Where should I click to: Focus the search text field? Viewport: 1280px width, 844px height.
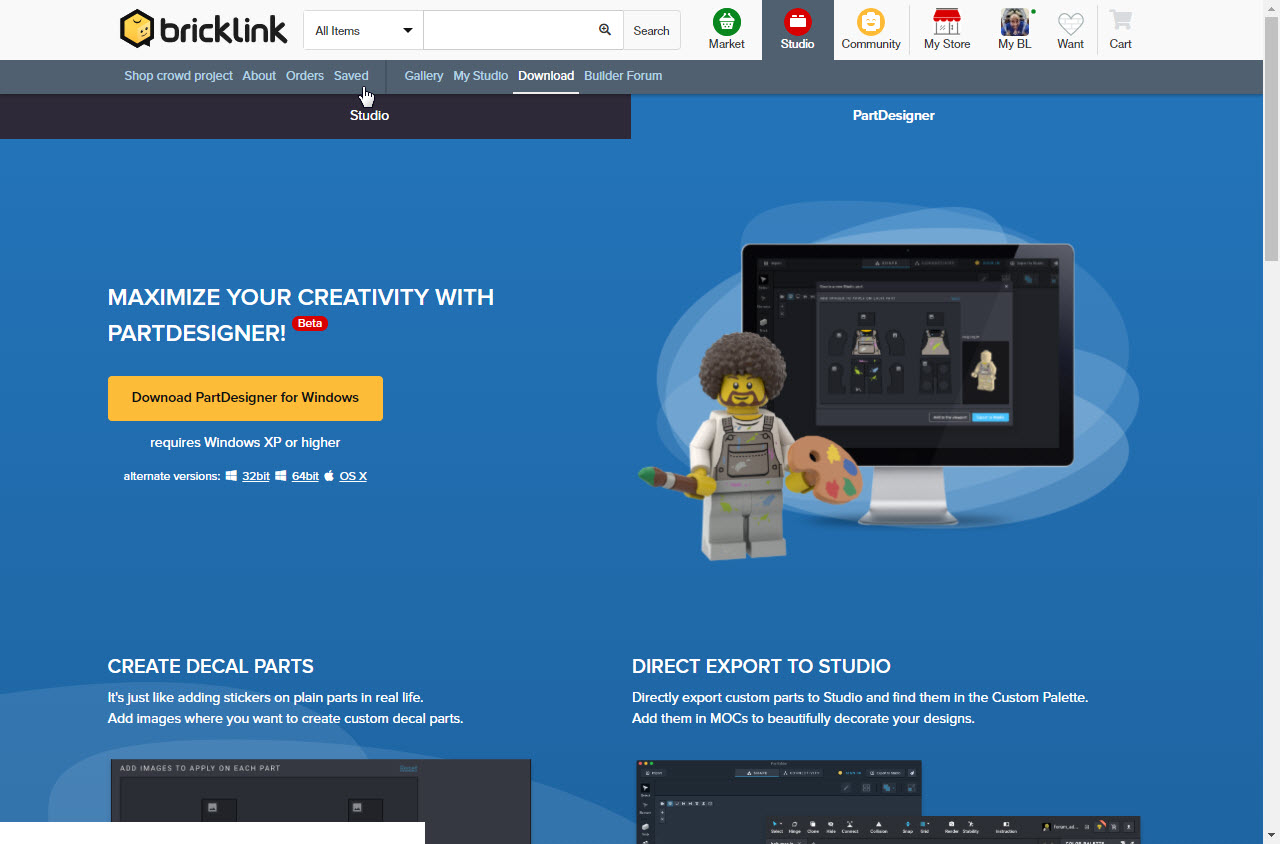point(509,30)
